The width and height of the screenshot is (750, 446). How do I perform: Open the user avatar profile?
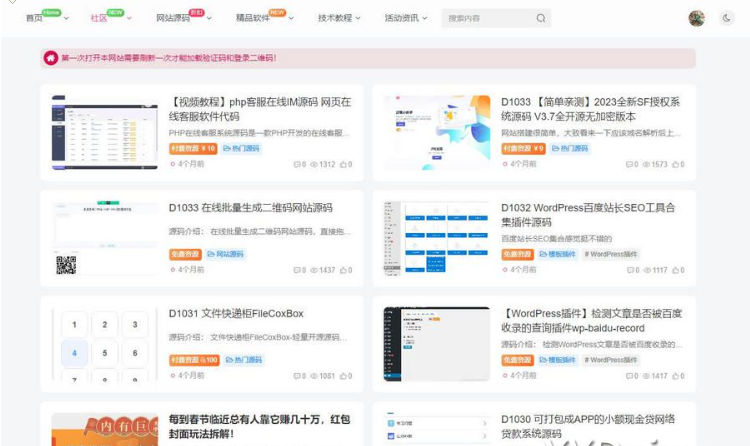[697, 18]
